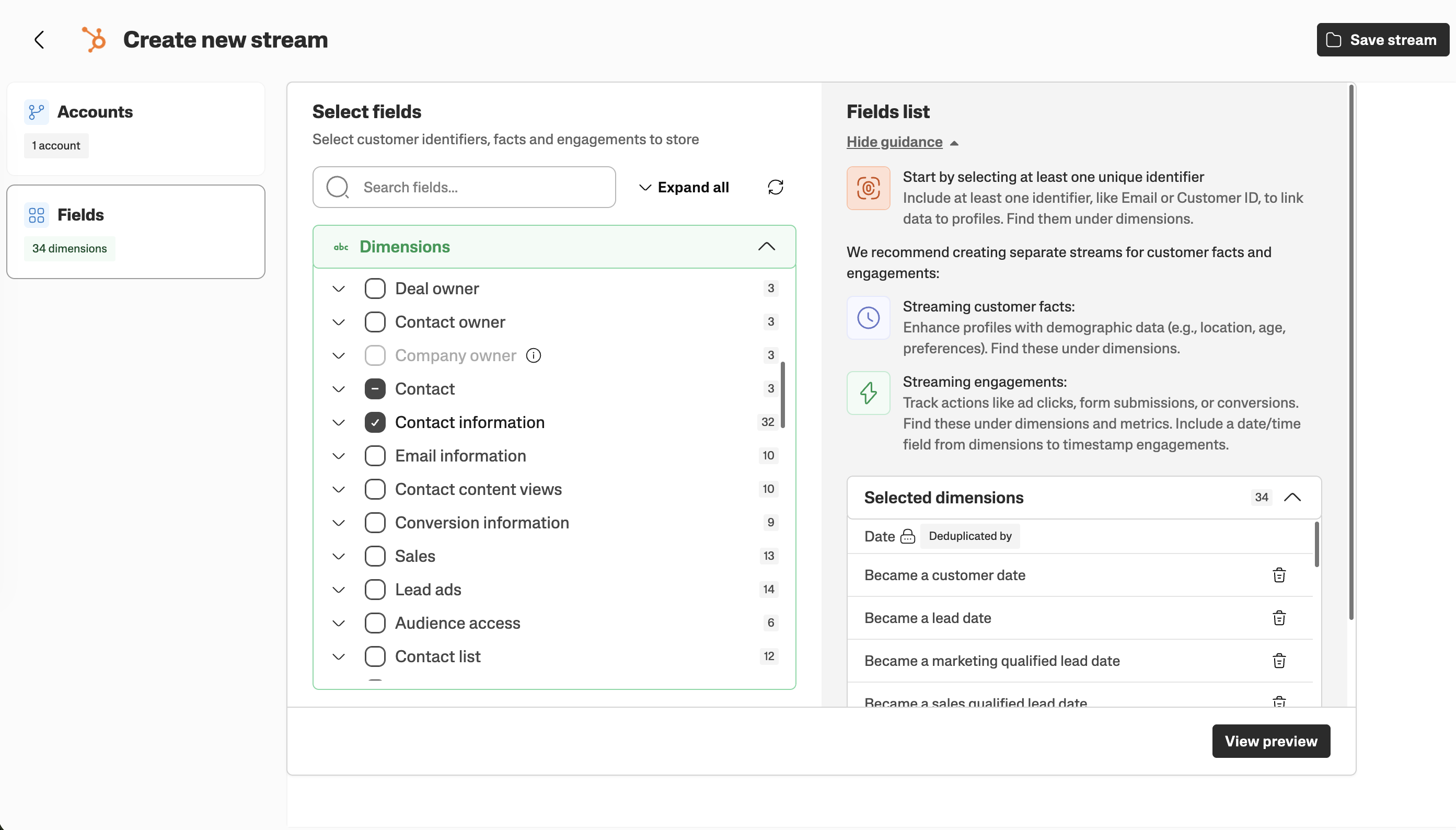Click Hide guidance link
The height and width of the screenshot is (830, 1456).
pos(894,141)
